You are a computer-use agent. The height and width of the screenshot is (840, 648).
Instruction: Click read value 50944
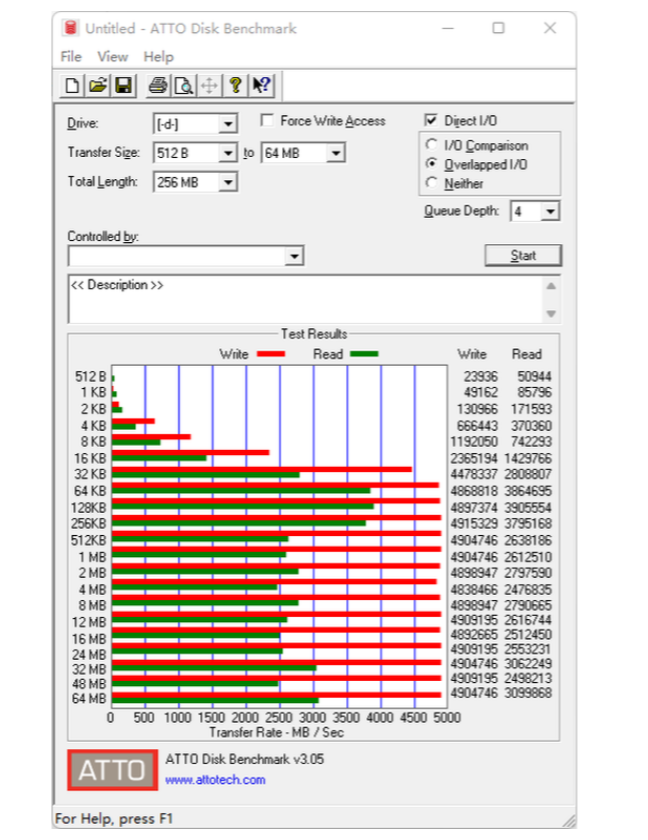pyautogui.click(x=534, y=377)
